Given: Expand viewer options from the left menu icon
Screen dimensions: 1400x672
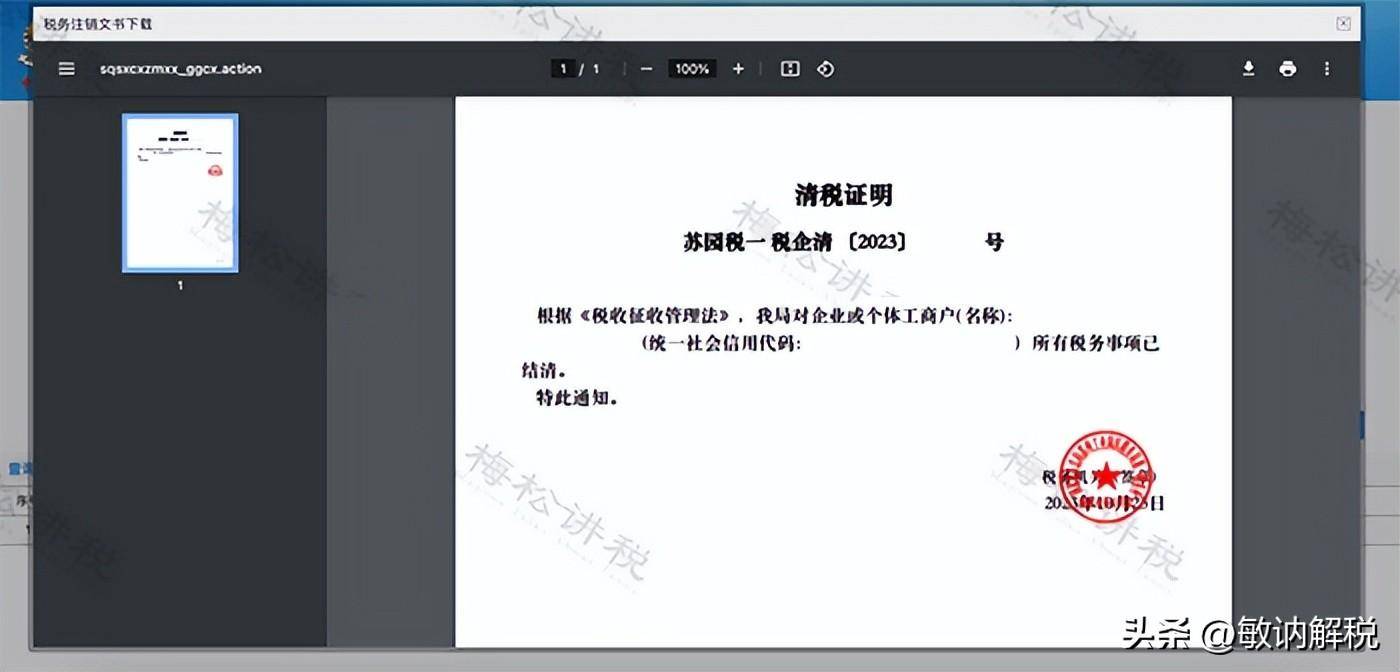Looking at the screenshot, I should (66, 68).
